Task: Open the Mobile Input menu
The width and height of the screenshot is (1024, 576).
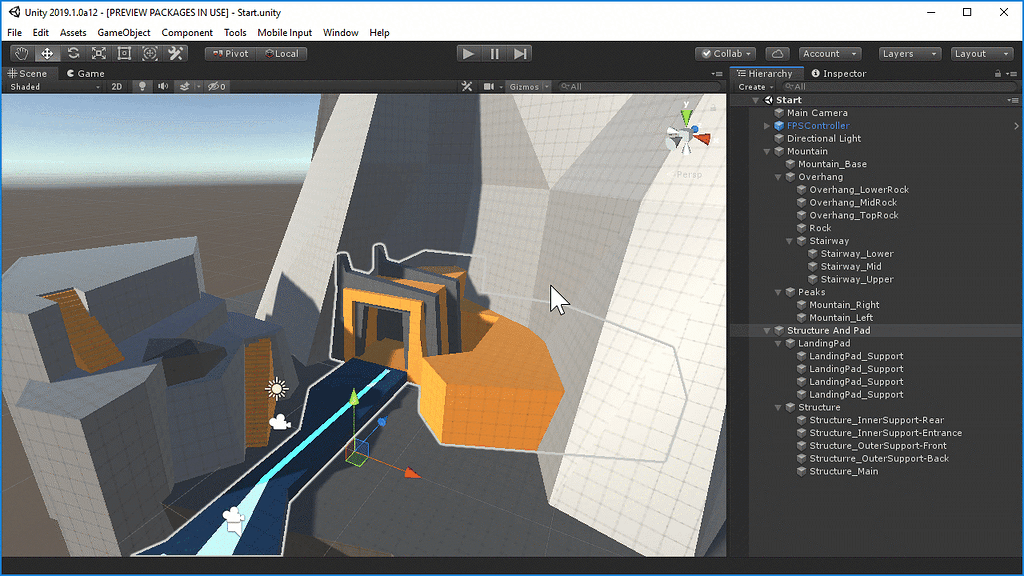Action: point(284,33)
